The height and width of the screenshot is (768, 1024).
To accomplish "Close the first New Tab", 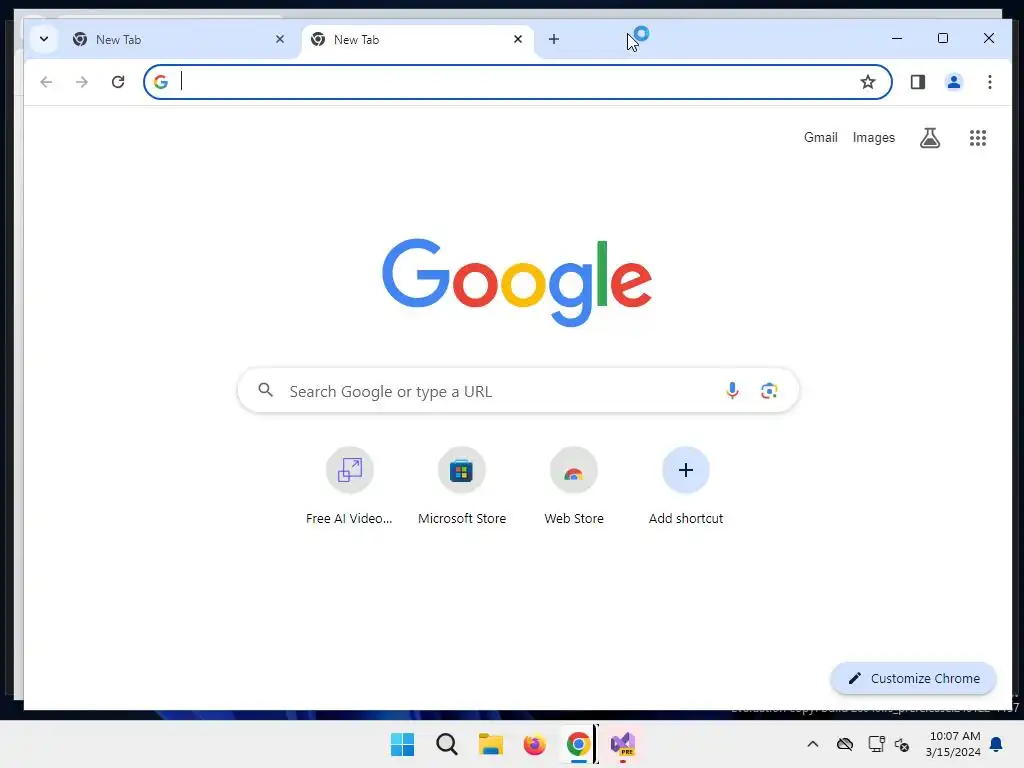I will click(x=280, y=39).
